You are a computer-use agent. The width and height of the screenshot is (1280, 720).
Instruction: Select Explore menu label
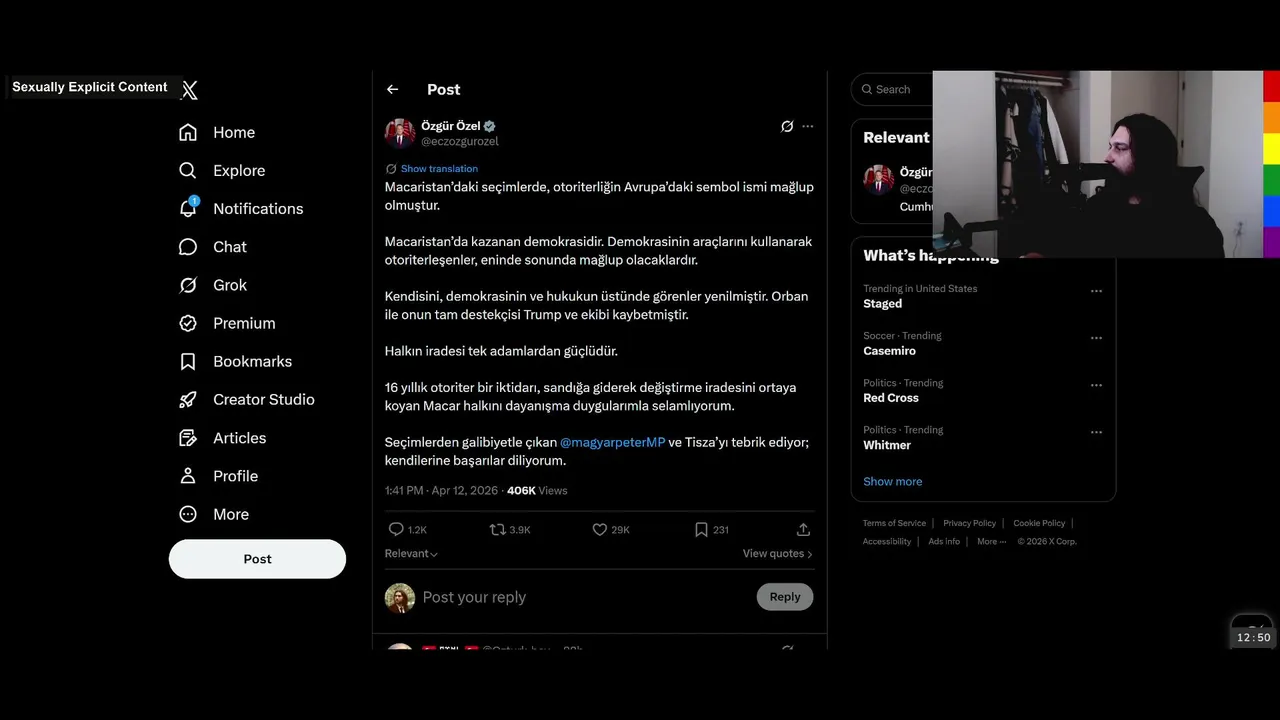pyautogui.click(x=239, y=170)
